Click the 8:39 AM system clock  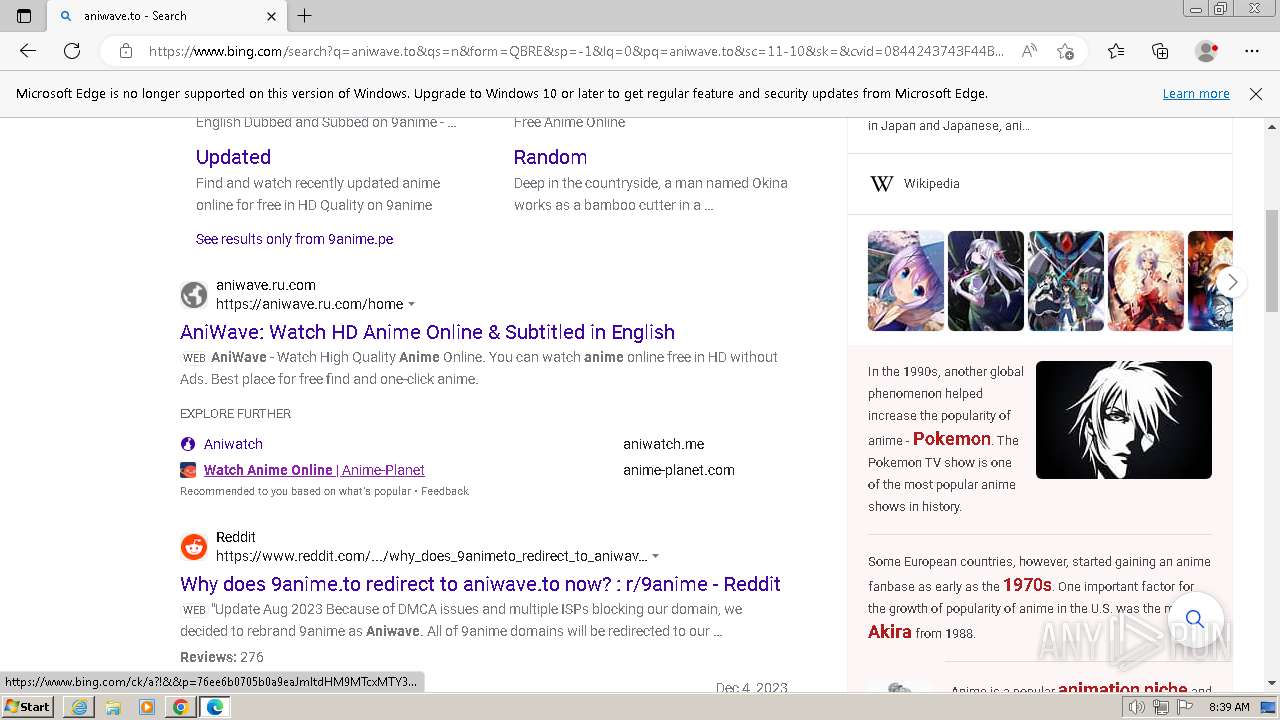(x=1229, y=707)
